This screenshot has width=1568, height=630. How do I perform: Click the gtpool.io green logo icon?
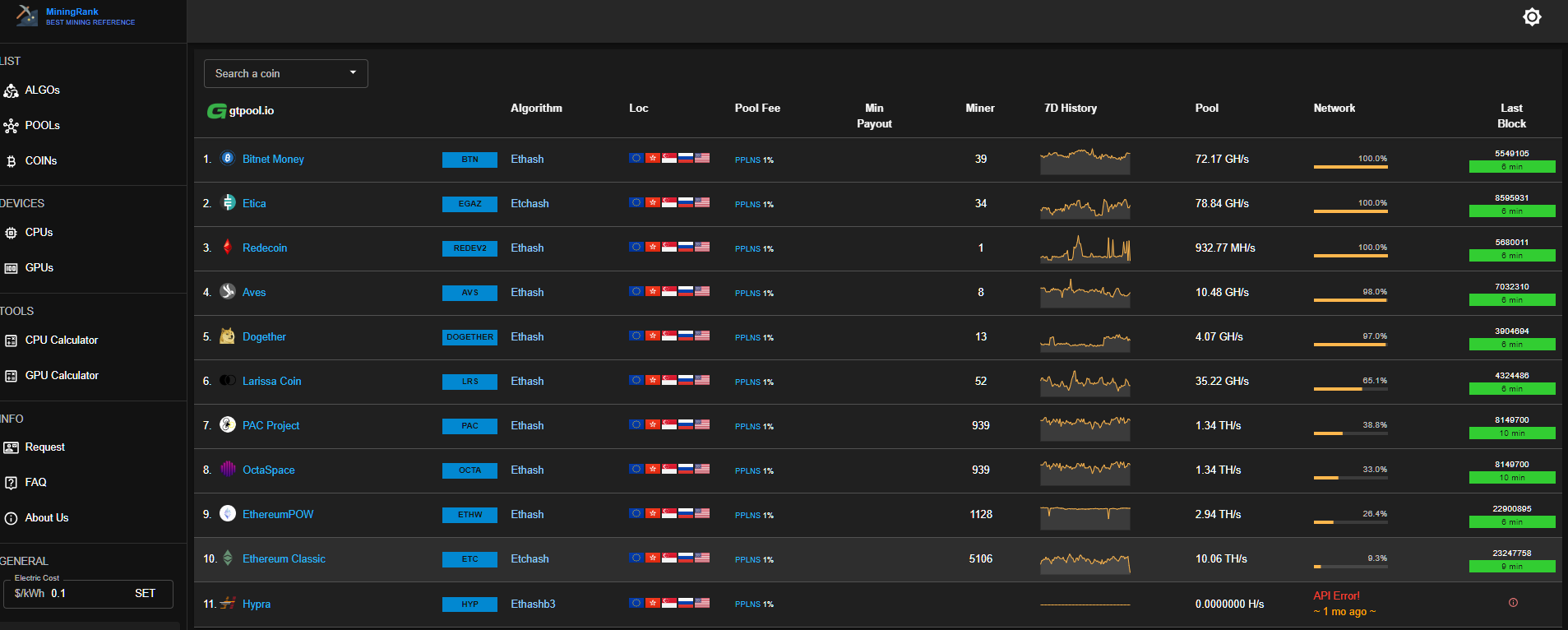click(x=216, y=111)
